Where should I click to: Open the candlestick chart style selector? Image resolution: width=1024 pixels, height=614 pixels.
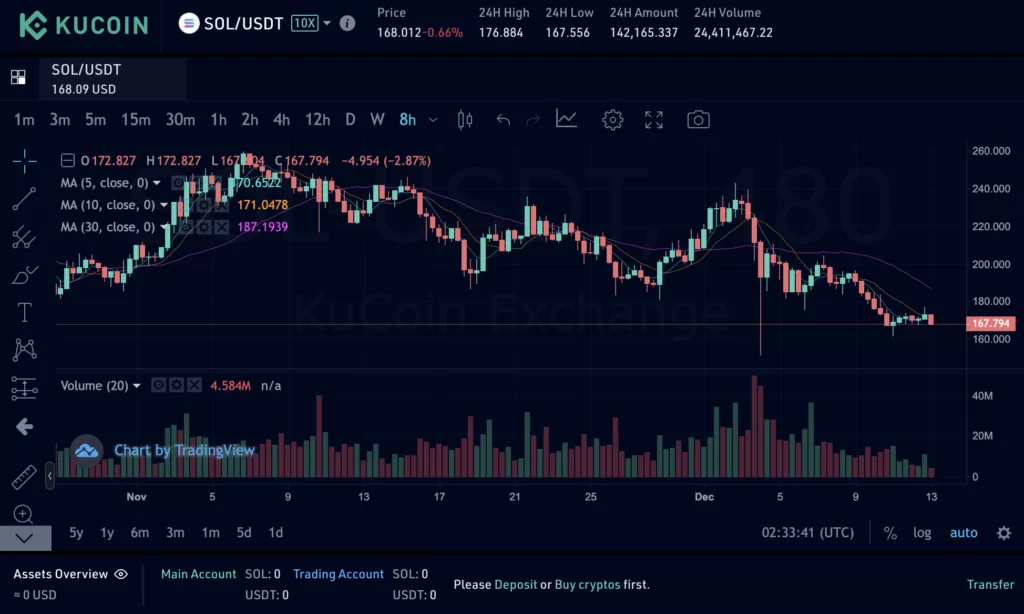pos(465,120)
